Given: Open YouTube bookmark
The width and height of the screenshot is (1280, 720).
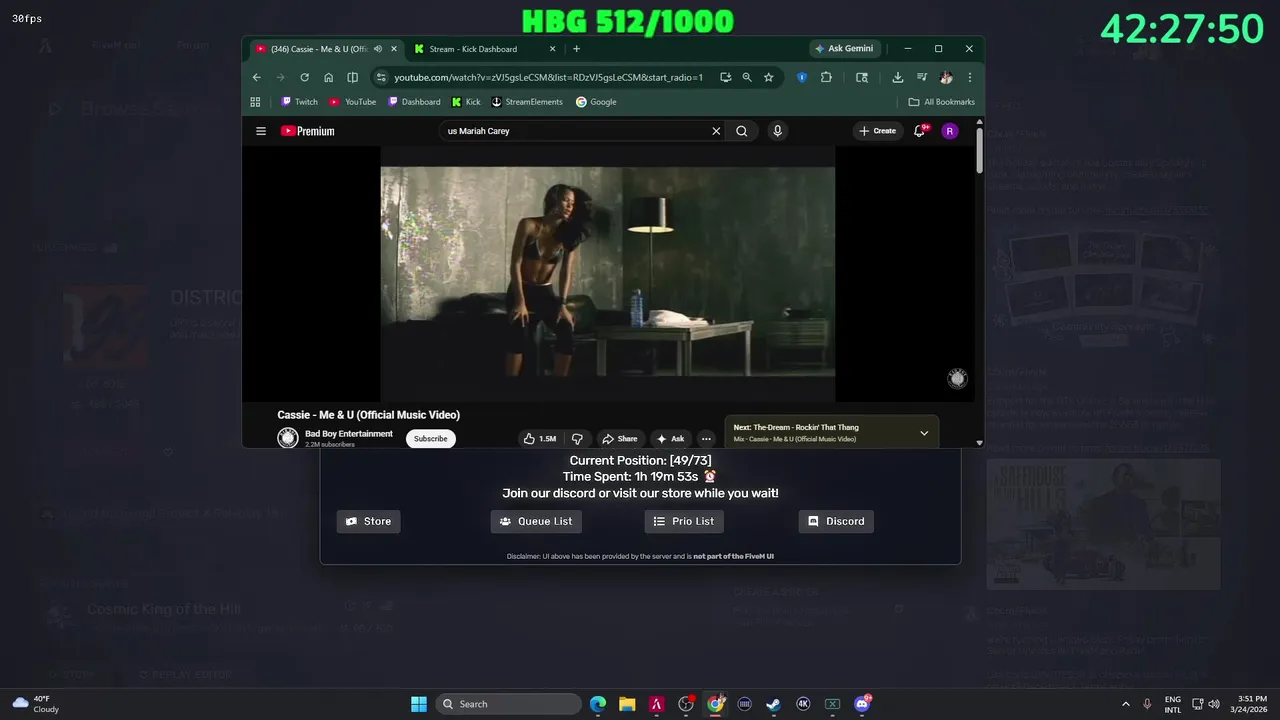Looking at the screenshot, I should click(x=353, y=102).
